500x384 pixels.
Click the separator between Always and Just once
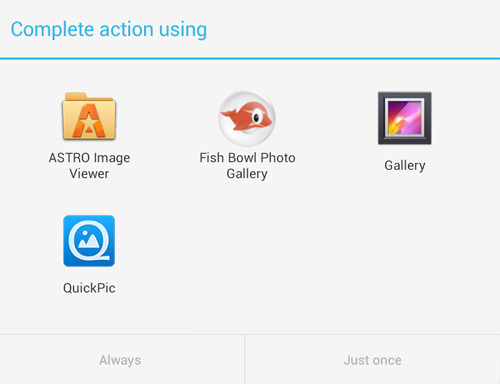click(x=245, y=359)
